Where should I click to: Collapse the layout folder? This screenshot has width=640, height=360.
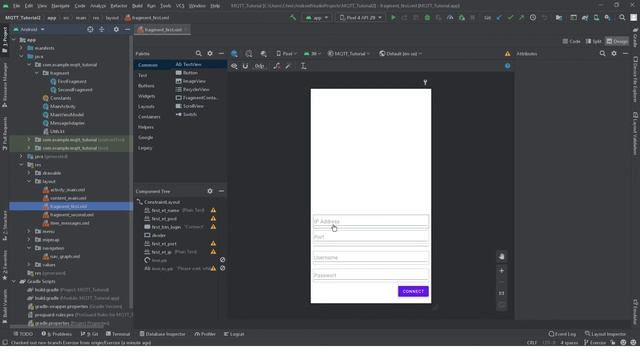click(x=29, y=181)
